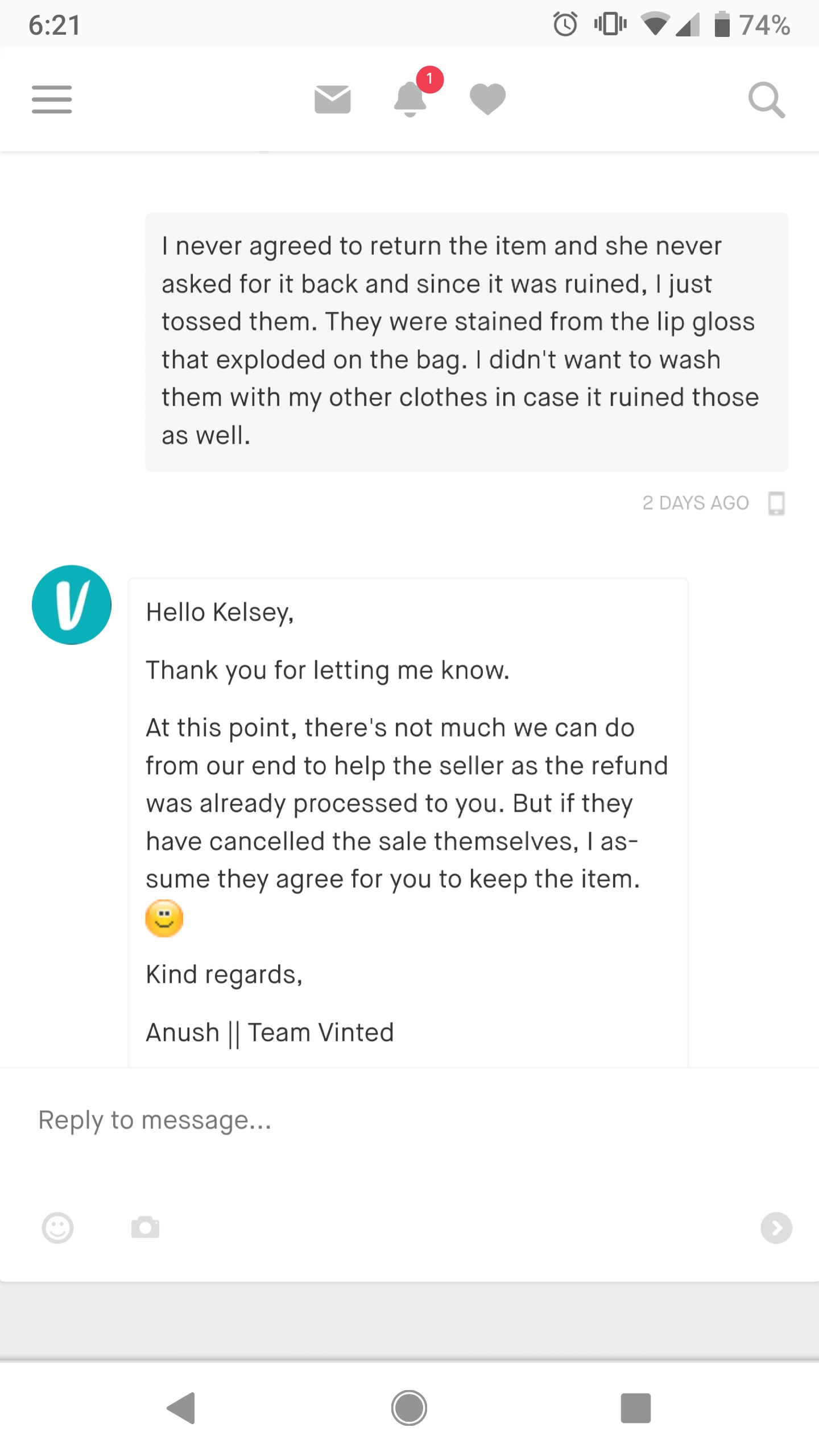Return home using the home button

(409, 1409)
